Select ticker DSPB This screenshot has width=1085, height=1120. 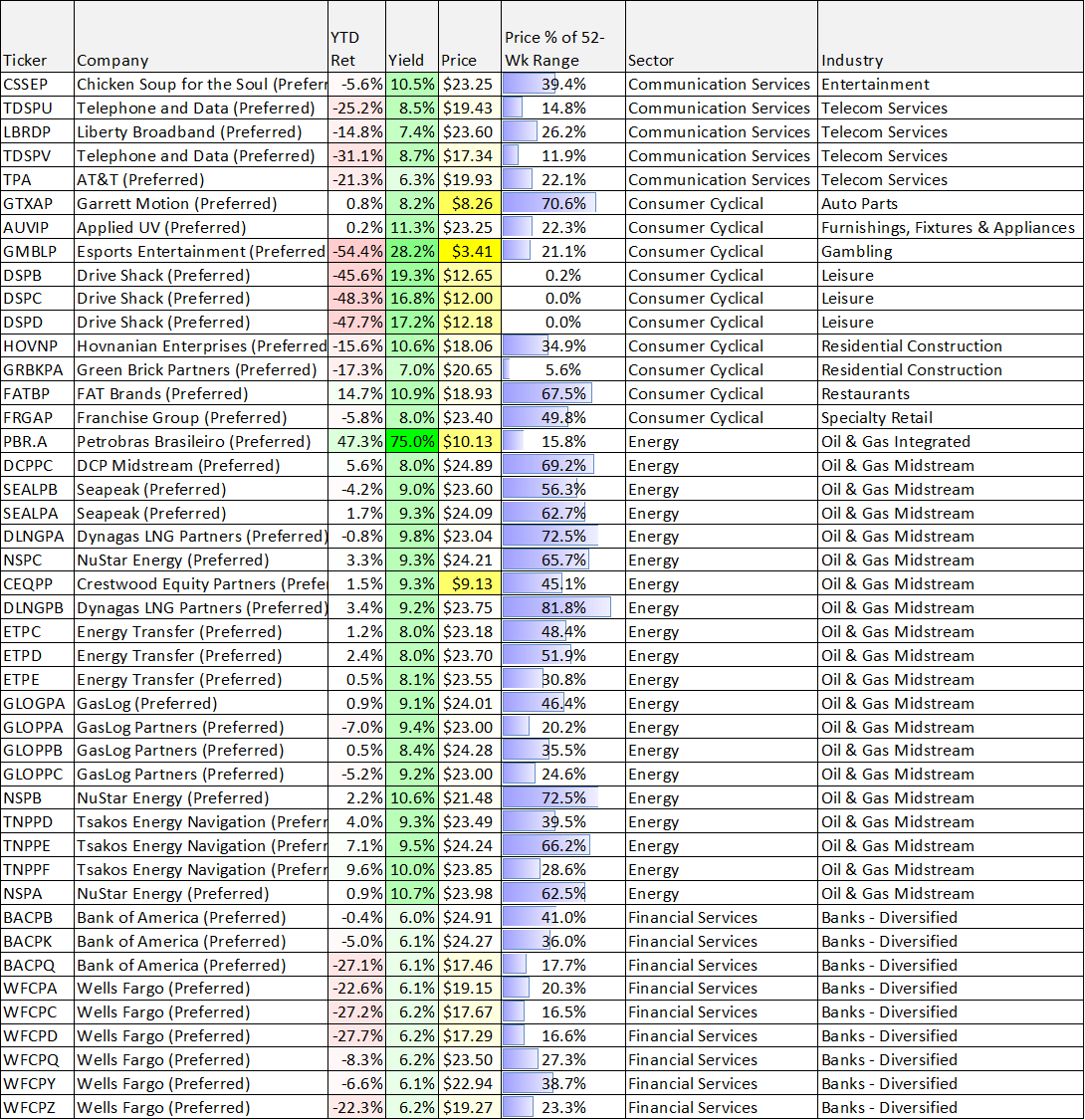[x=37, y=275]
